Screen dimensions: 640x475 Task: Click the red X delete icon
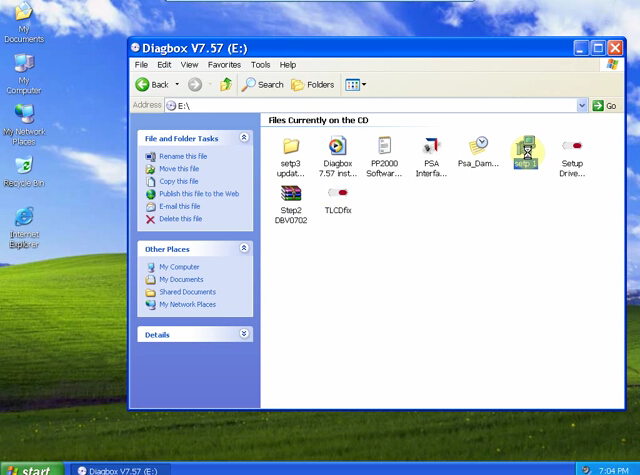click(x=151, y=219)
